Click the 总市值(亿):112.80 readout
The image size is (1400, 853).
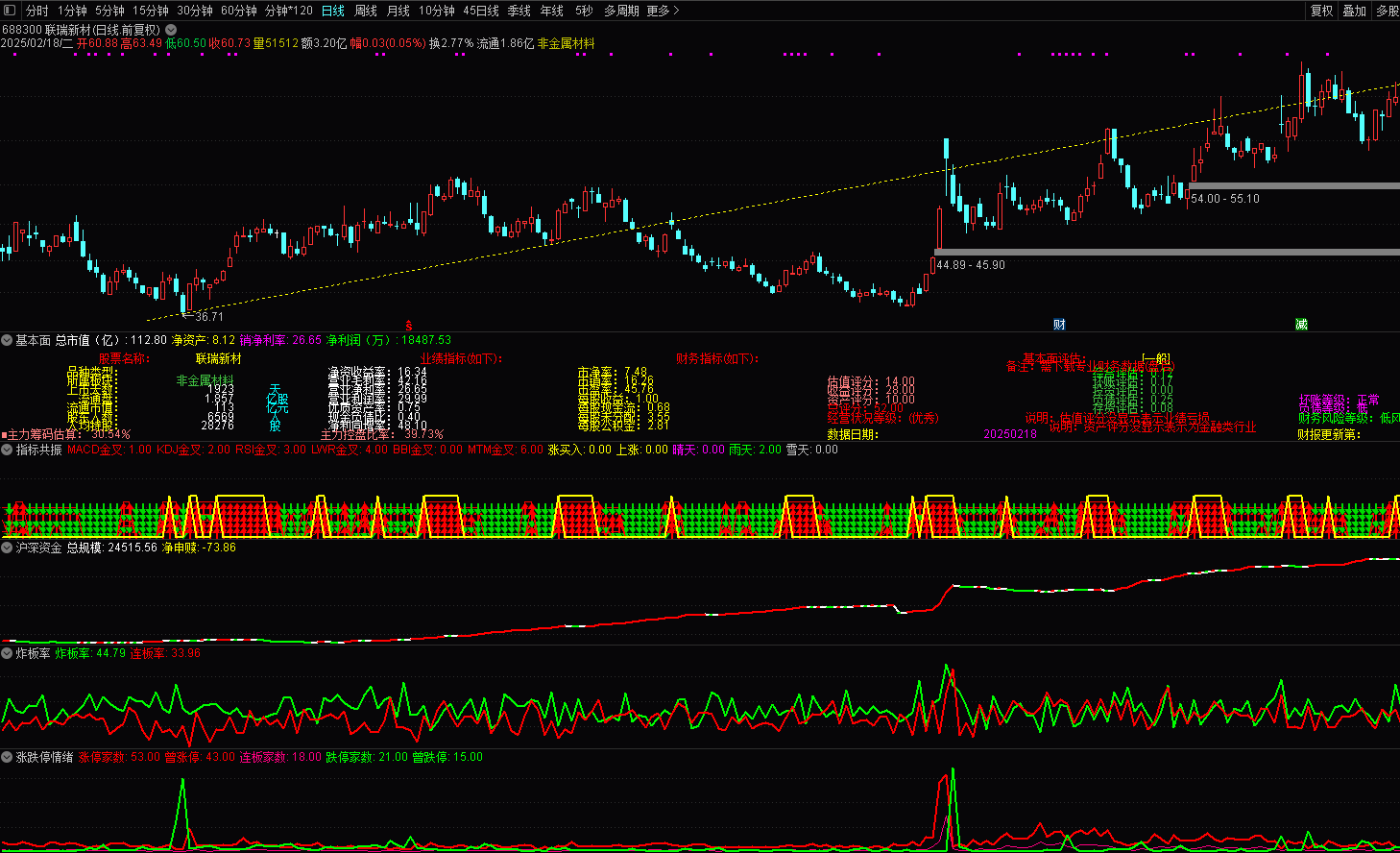111,340
